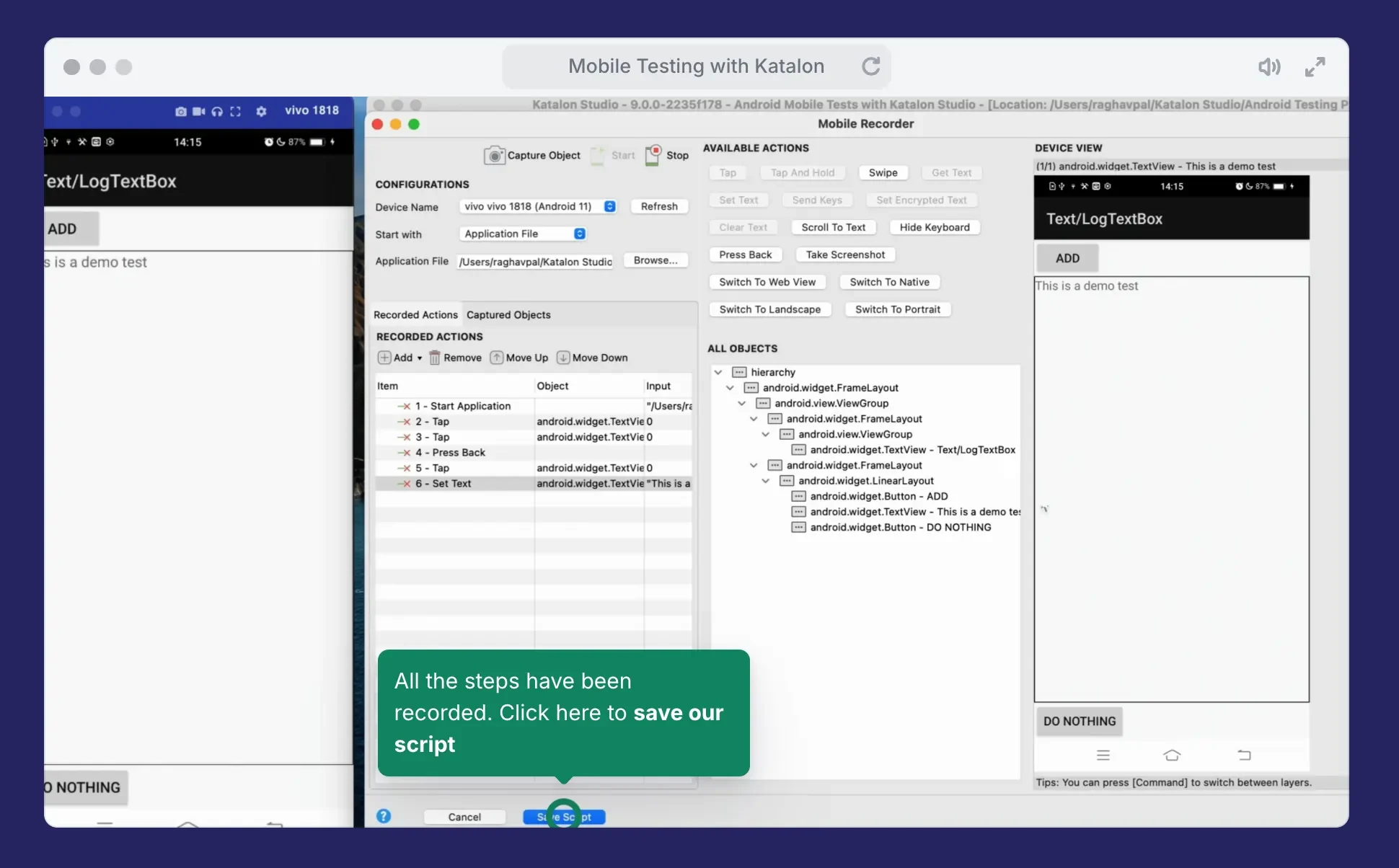
Task: Click the Move Up arrow icon
Action: 497,358
